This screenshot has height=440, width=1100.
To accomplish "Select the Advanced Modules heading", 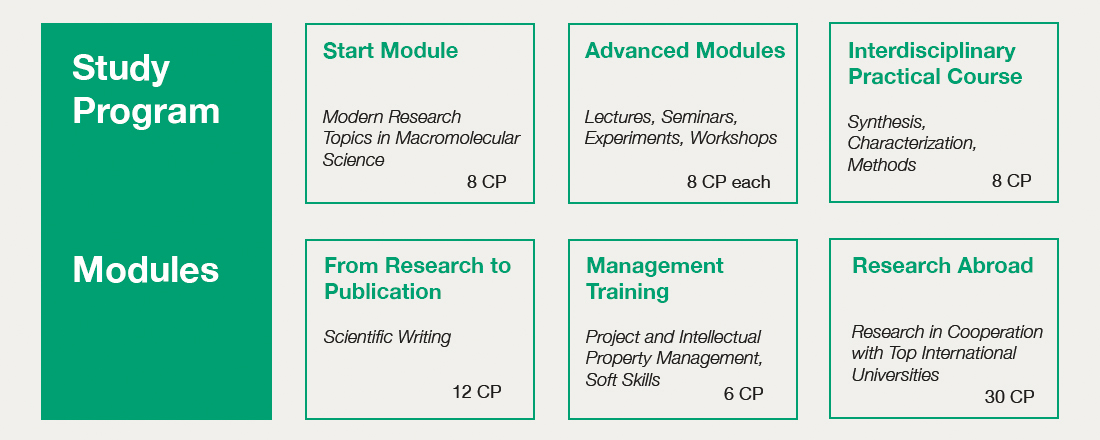I will (685, 51).
